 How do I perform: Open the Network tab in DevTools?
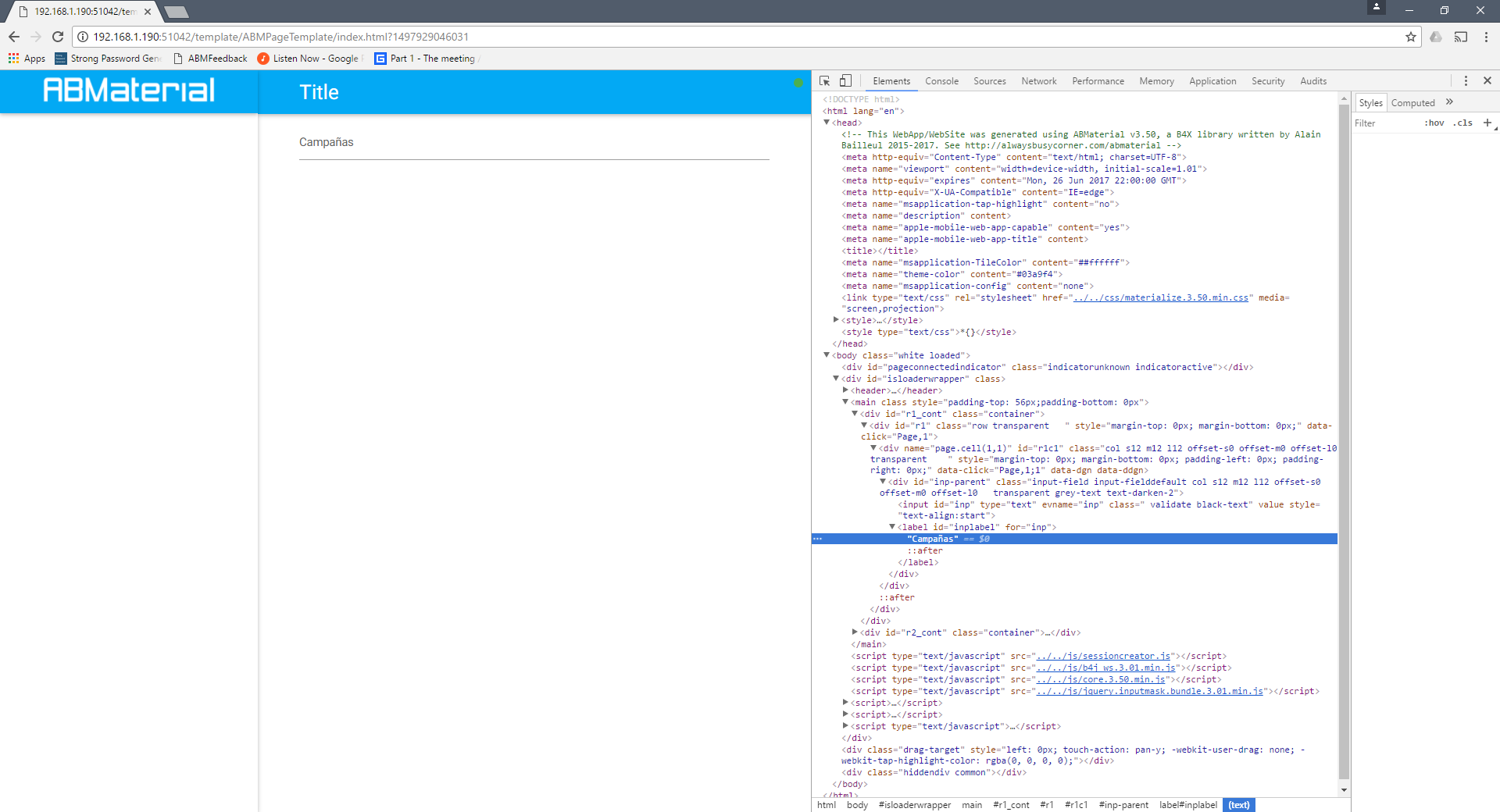point(1038,81)
